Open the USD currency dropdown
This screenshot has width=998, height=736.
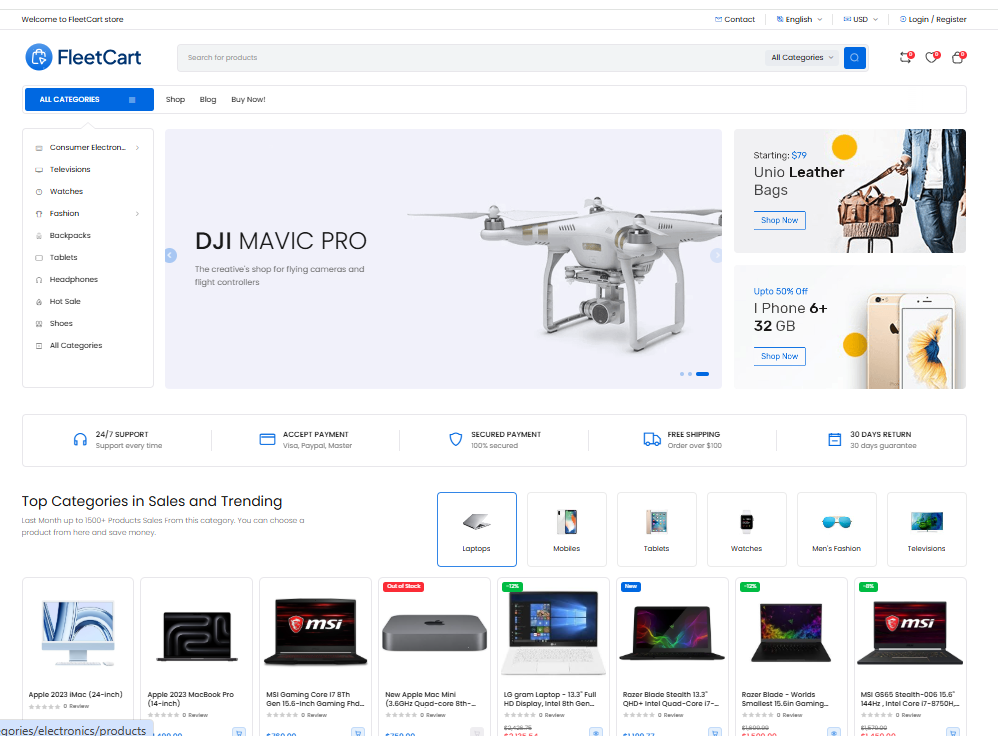pos(860,19)
